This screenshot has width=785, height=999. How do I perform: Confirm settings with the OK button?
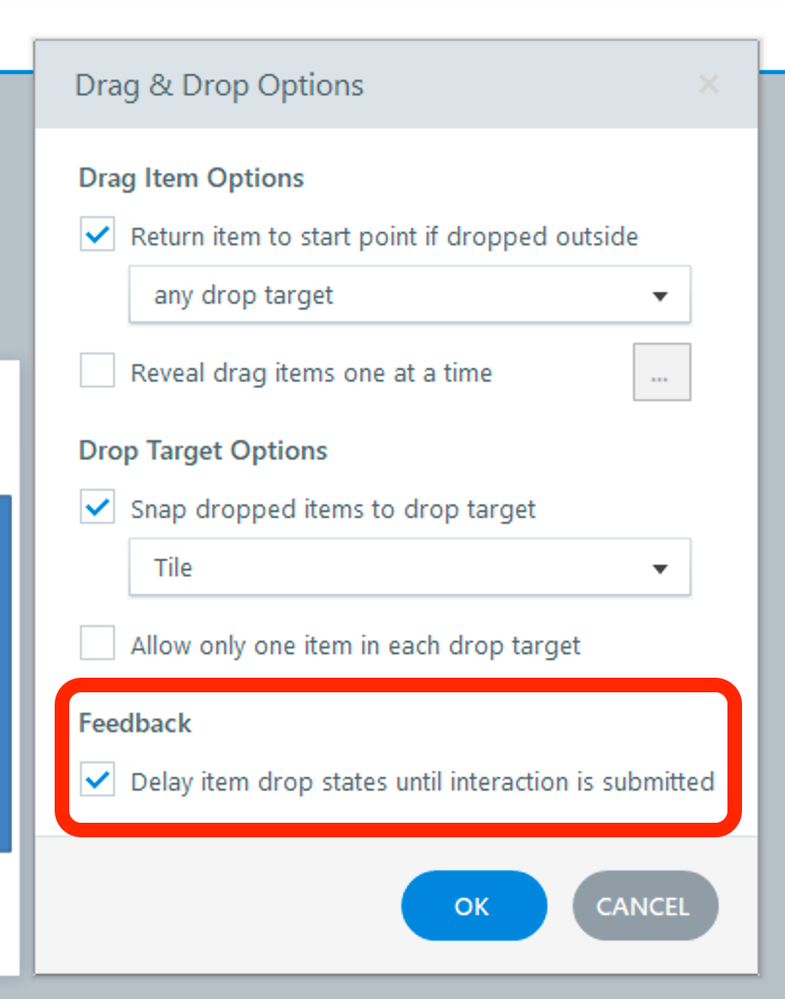(x=473, y=906)
